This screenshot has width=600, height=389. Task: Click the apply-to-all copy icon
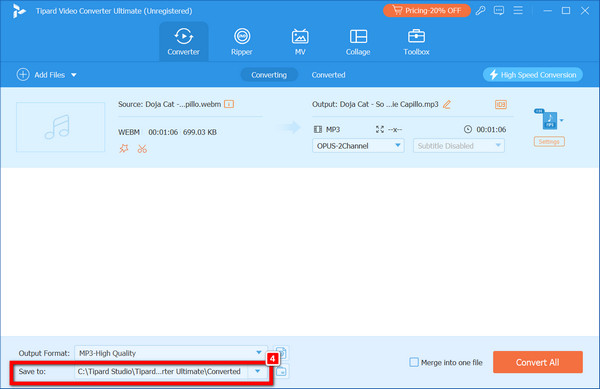pyautogui.click(x=281, y=352)
